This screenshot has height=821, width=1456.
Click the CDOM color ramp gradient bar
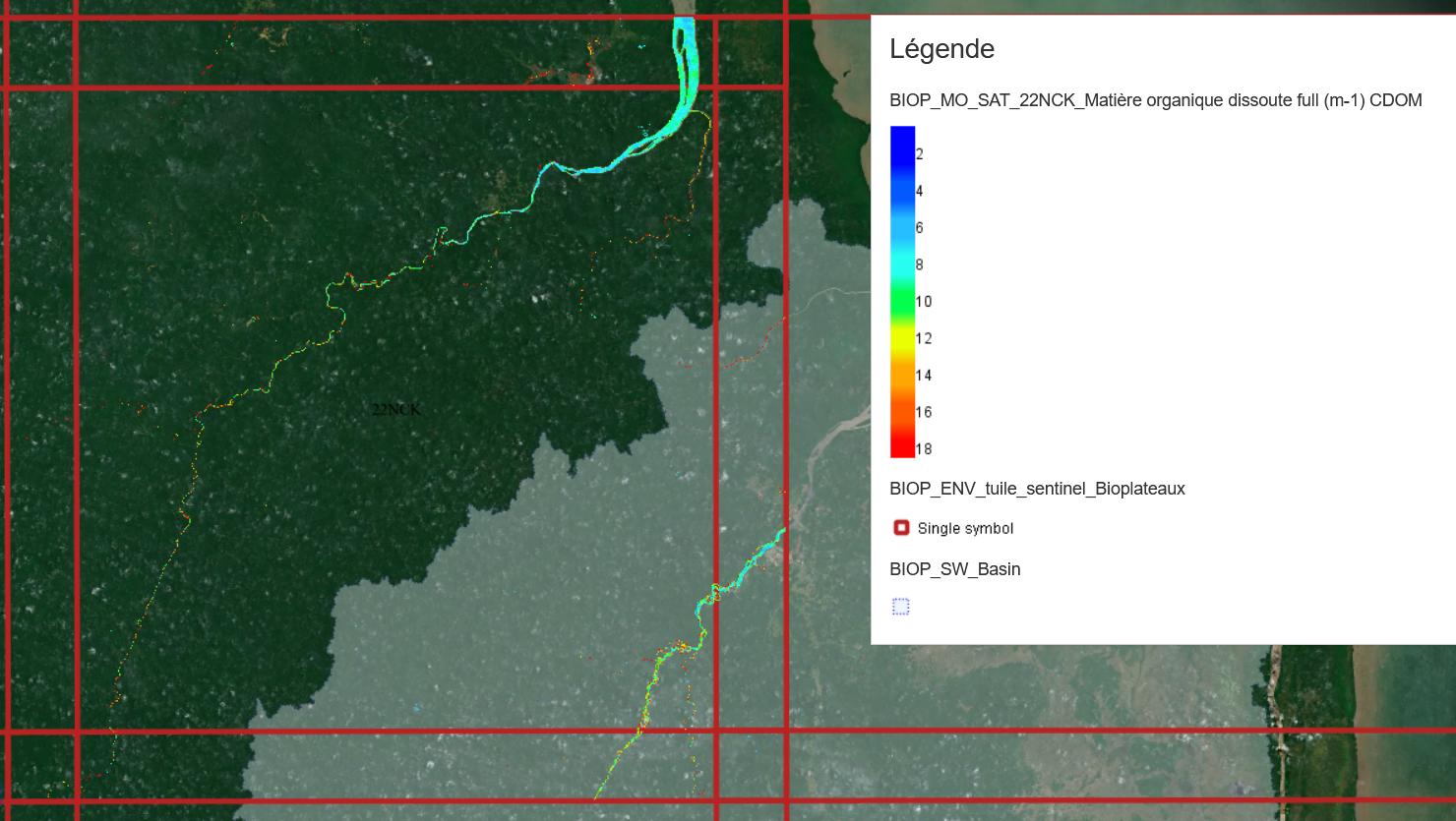click(902, 291)
